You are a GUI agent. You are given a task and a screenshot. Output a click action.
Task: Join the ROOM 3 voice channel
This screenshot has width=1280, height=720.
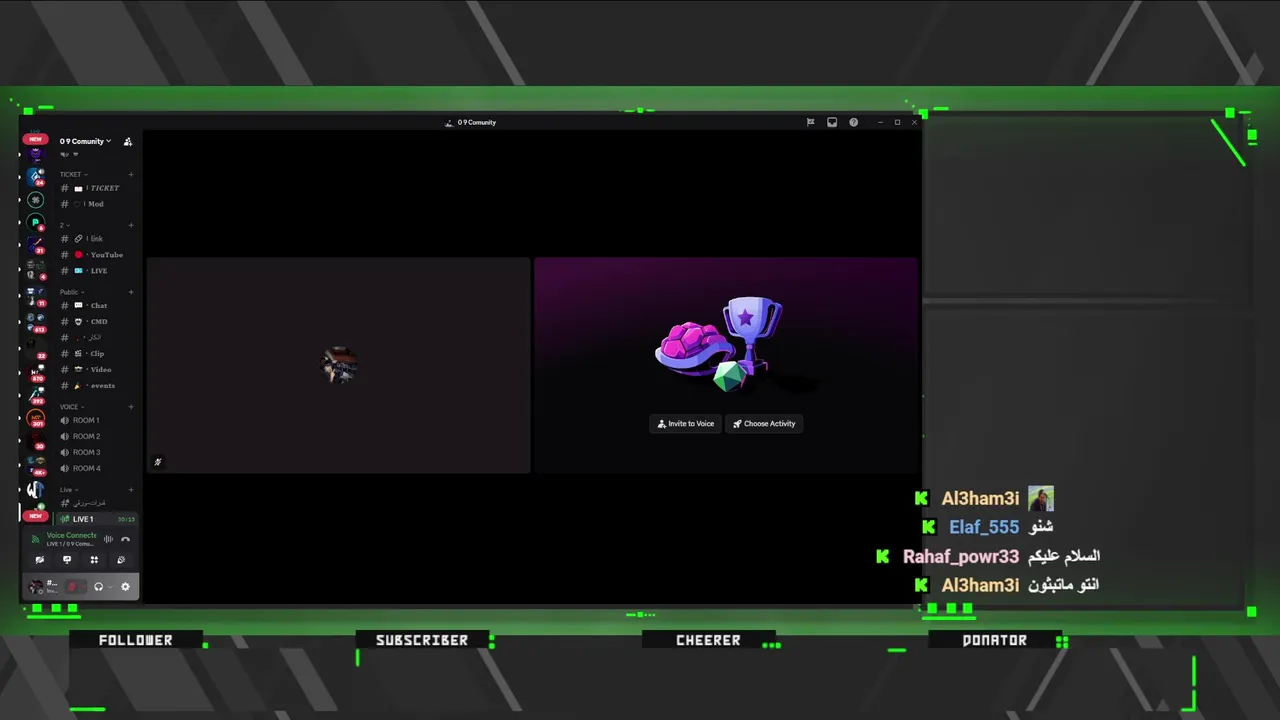pos(96,453)
